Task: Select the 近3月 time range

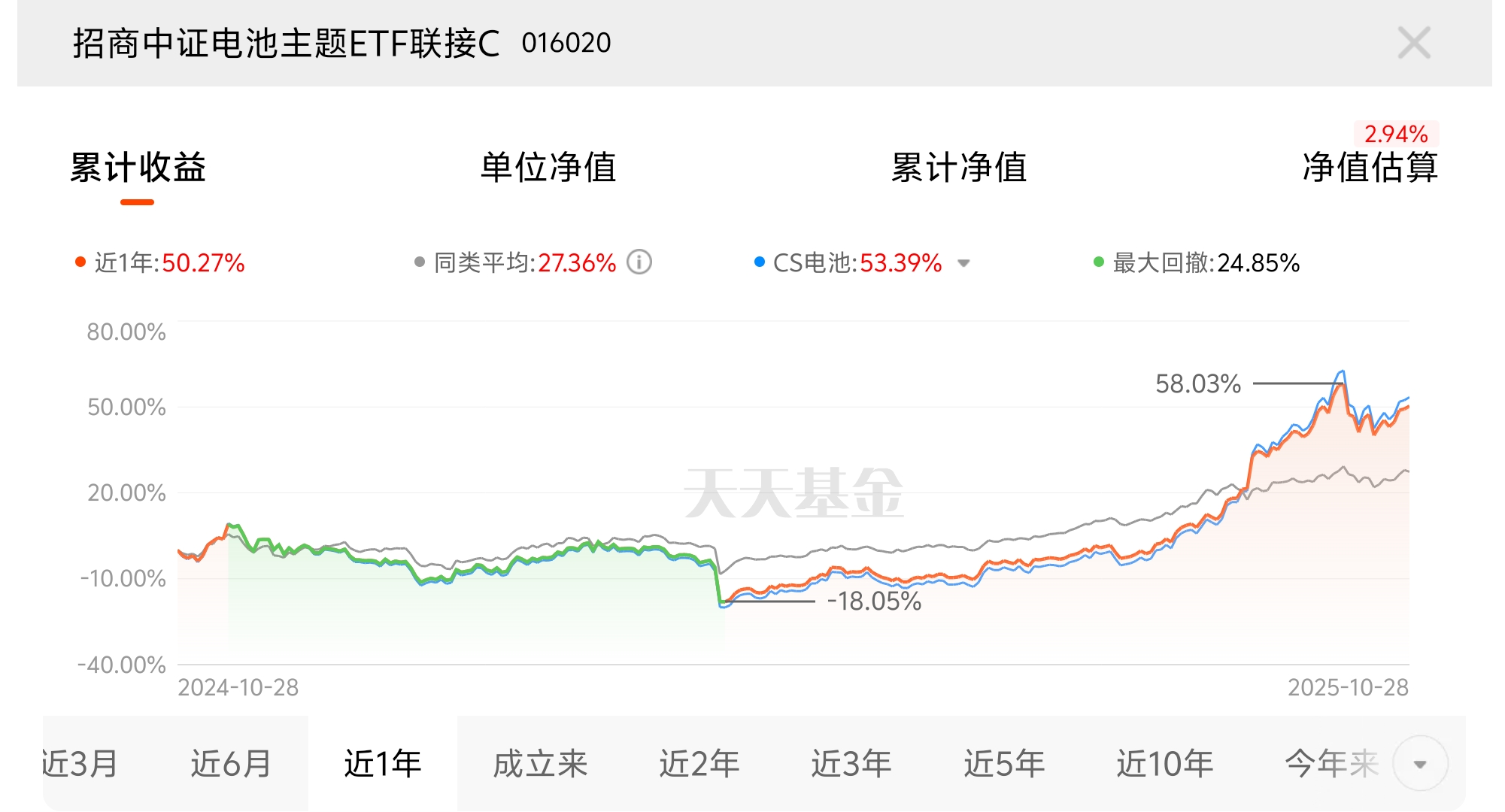Action: pyautogui.click(x=80, y=764)
